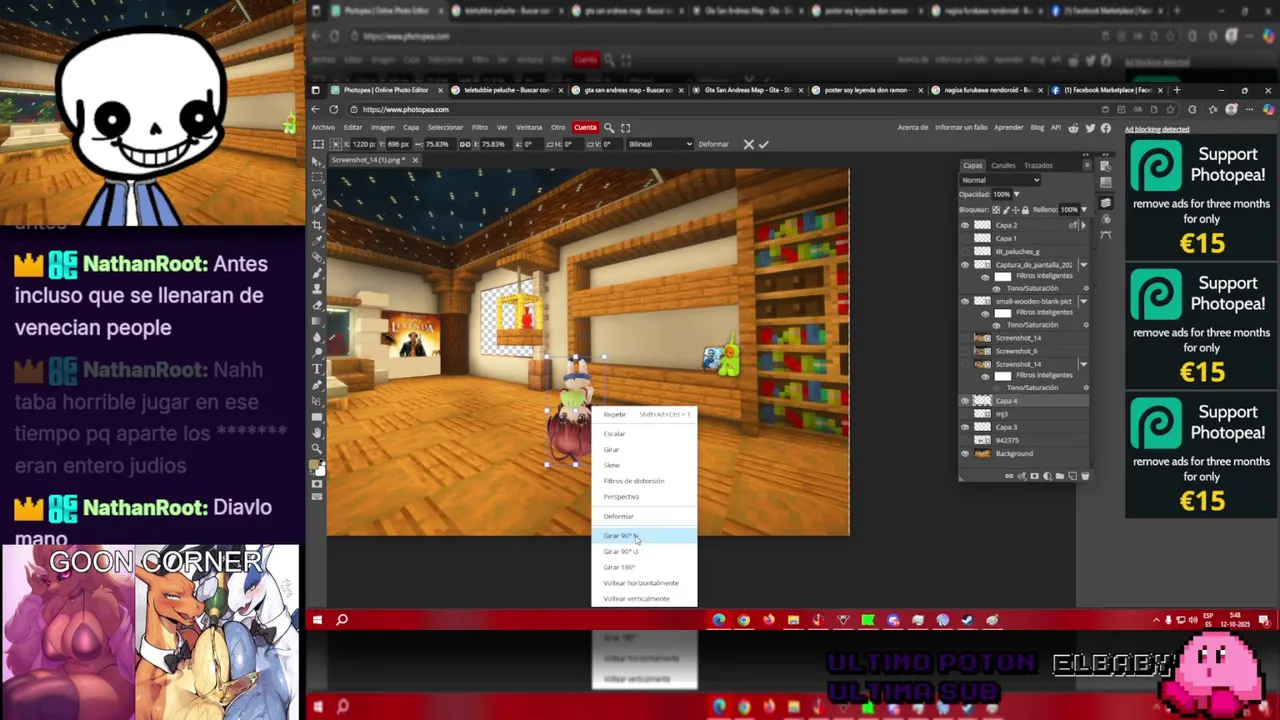The height and width of the screenshot is (720, 1280).
Task: Switch to the Trazados tab
Action: pos(1038,165)
